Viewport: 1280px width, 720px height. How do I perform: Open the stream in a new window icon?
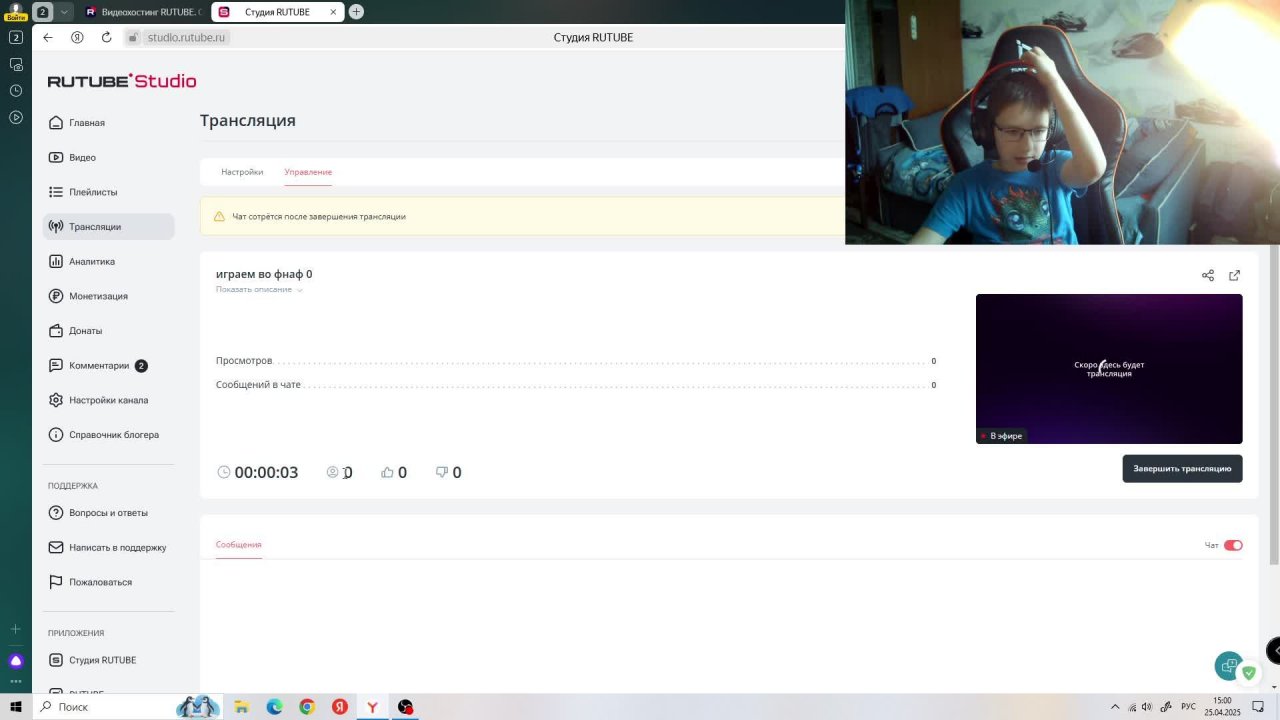click(x=1234, y=275)
